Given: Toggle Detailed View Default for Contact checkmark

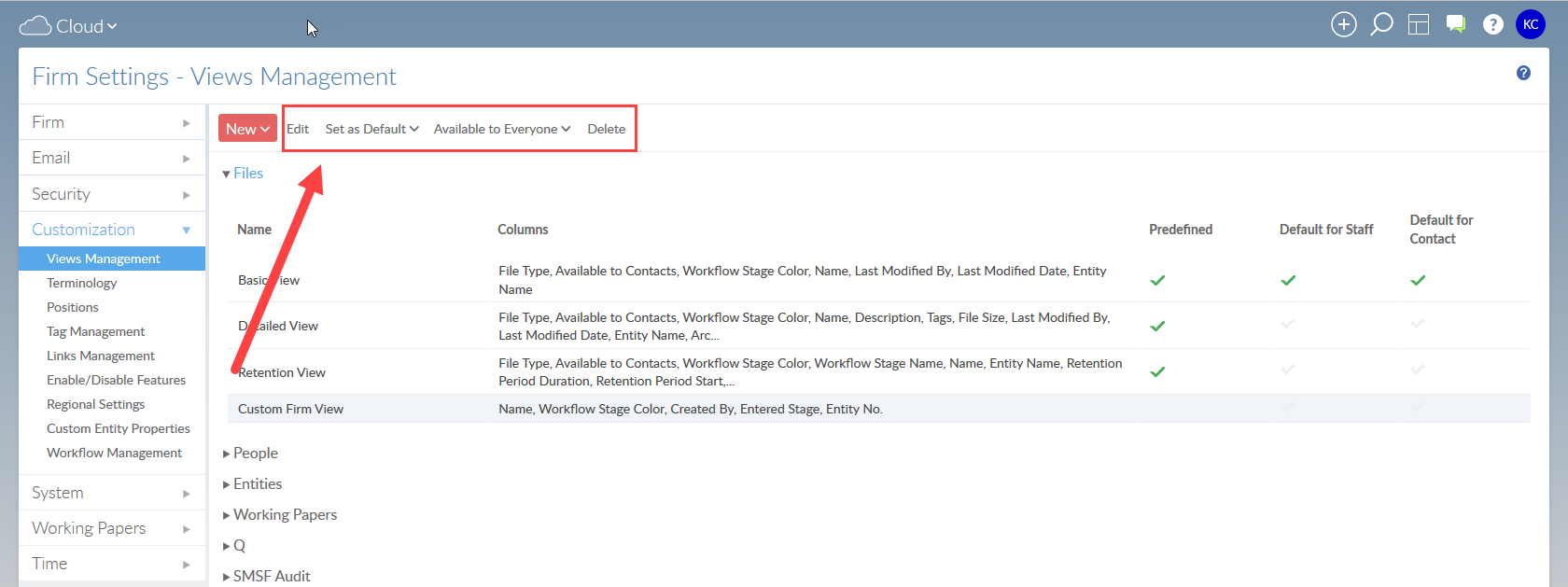Looking at the screenshot, I should click(1418, 324).
